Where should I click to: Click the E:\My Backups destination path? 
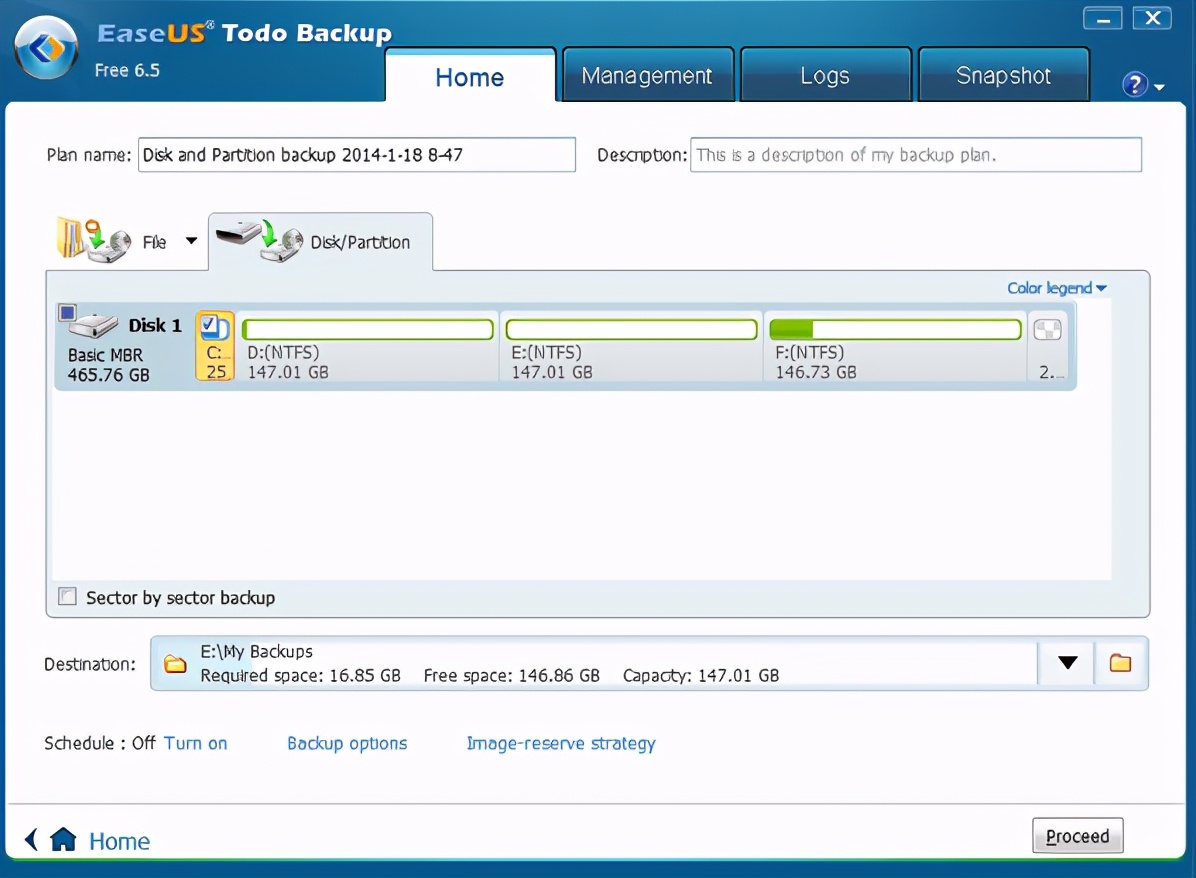pos(256,651)
